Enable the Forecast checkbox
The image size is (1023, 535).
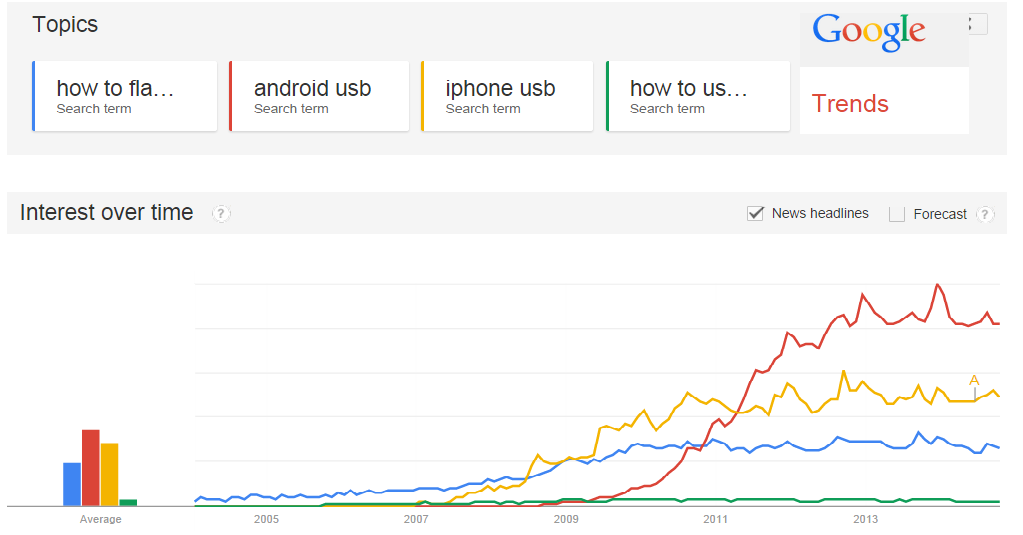tap(897, 214)
